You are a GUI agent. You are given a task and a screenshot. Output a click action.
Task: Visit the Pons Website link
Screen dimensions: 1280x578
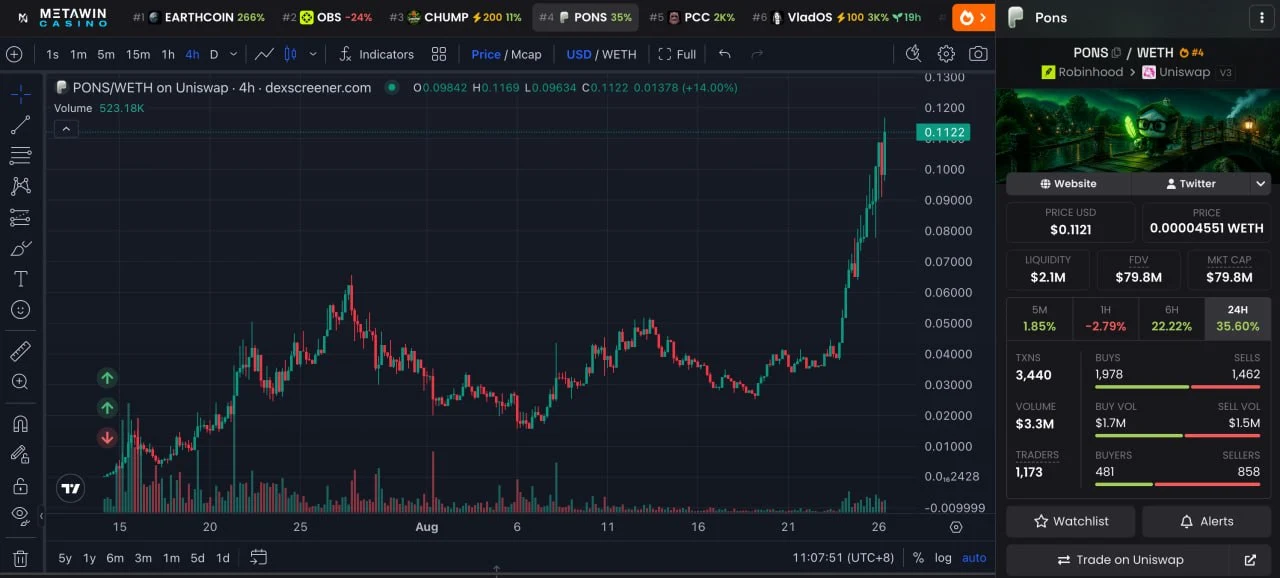(1068, 183)
